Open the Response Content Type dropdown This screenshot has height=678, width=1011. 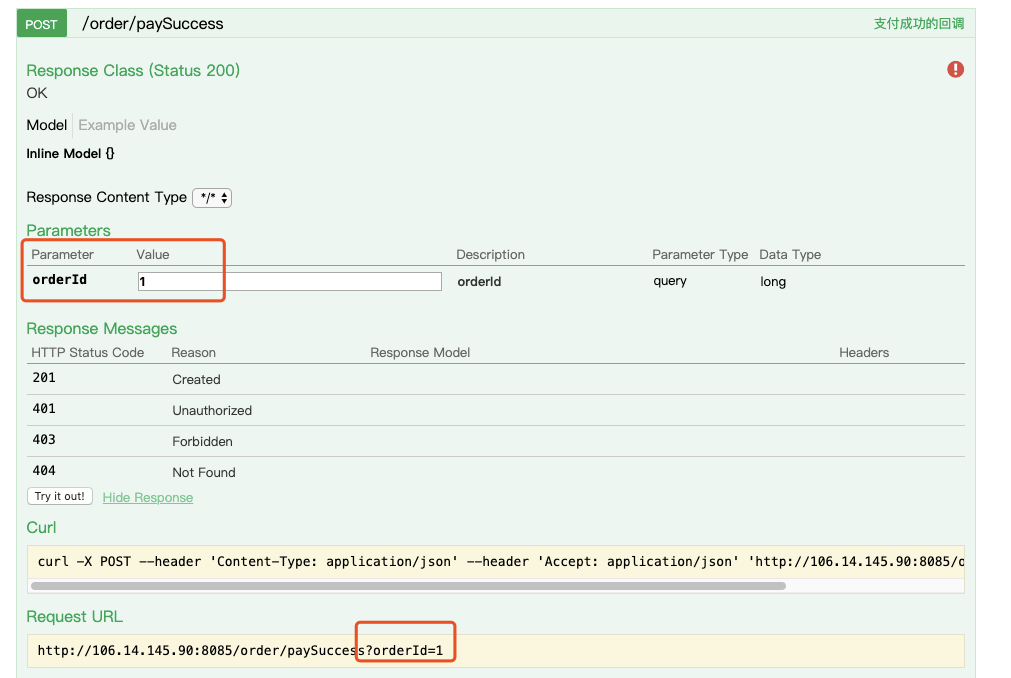[x=212, y=198]
